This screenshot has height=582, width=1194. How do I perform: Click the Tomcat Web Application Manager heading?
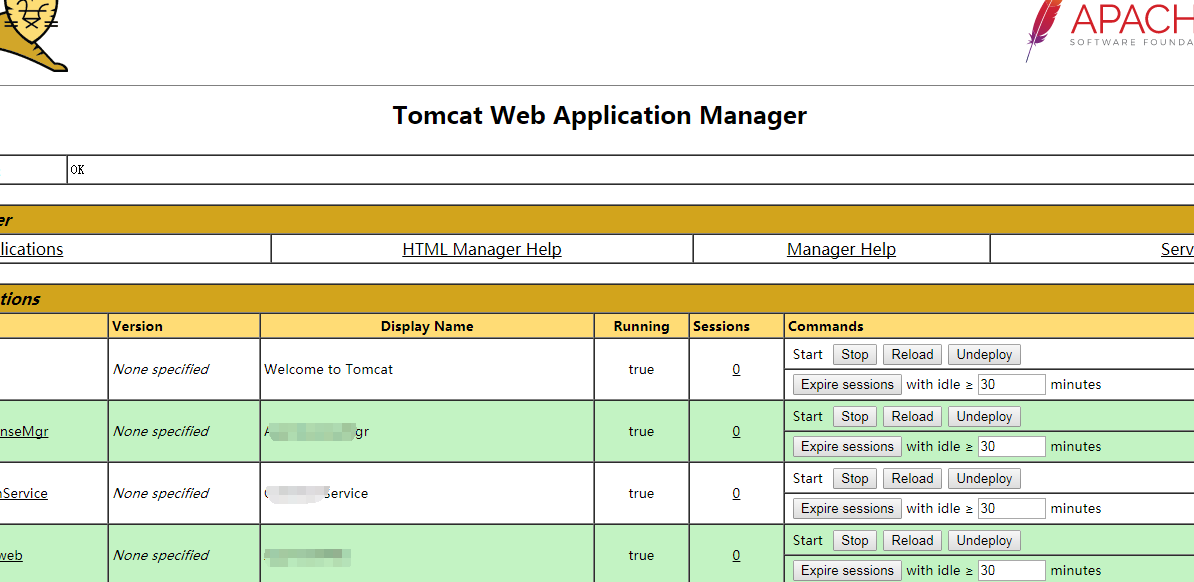click(x=599, y=116)
